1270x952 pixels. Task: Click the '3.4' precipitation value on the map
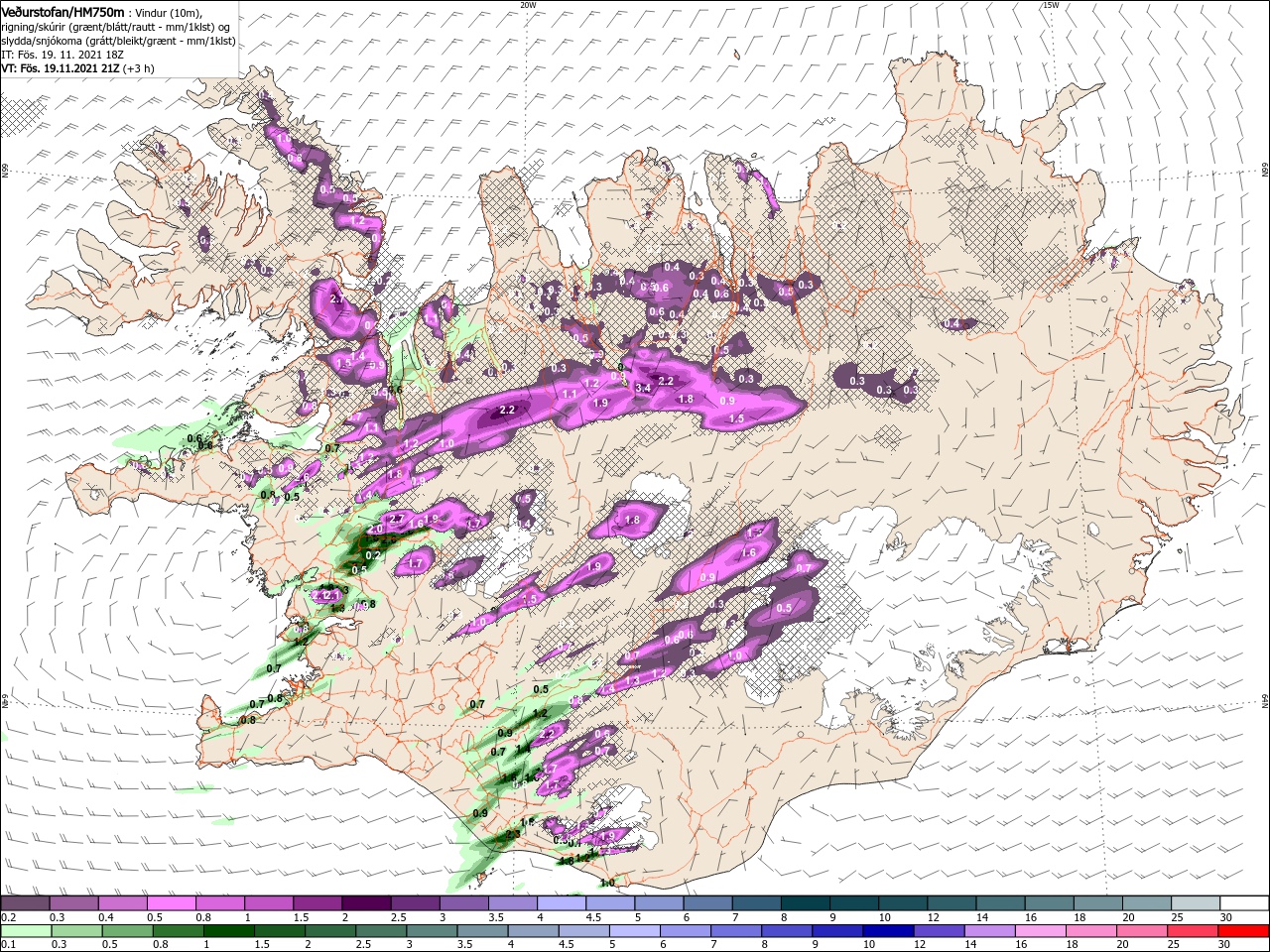pyautogui.click(x=642, y=388)
